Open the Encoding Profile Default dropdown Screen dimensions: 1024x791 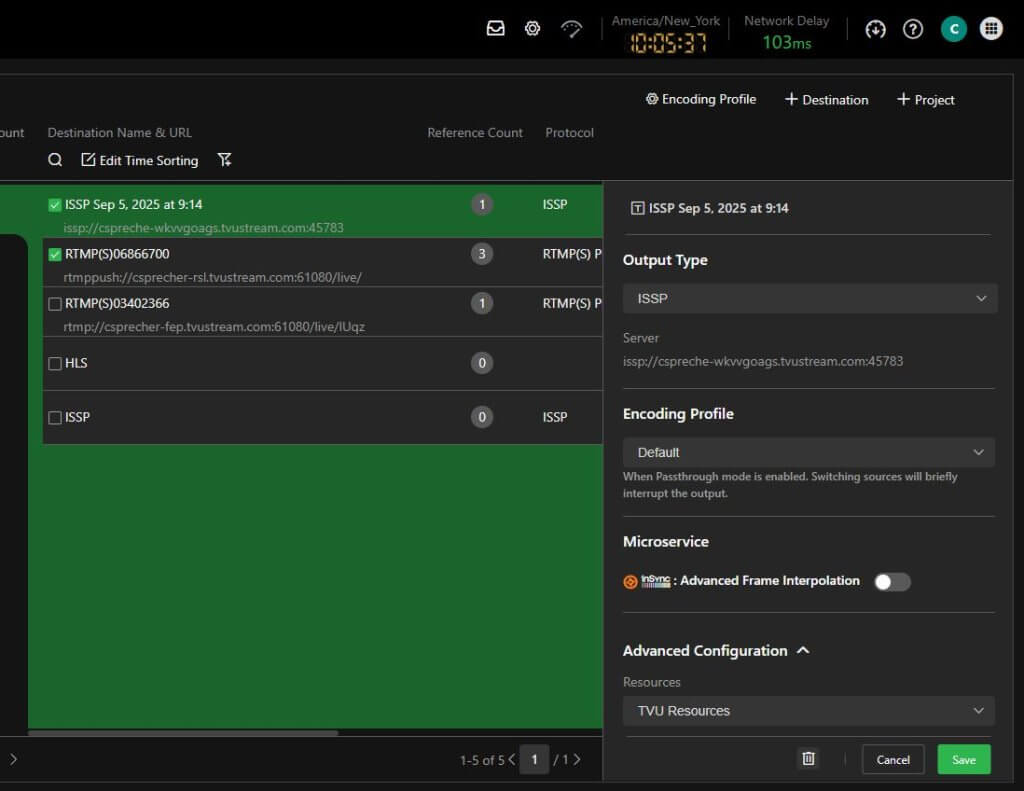pos(808,452)
